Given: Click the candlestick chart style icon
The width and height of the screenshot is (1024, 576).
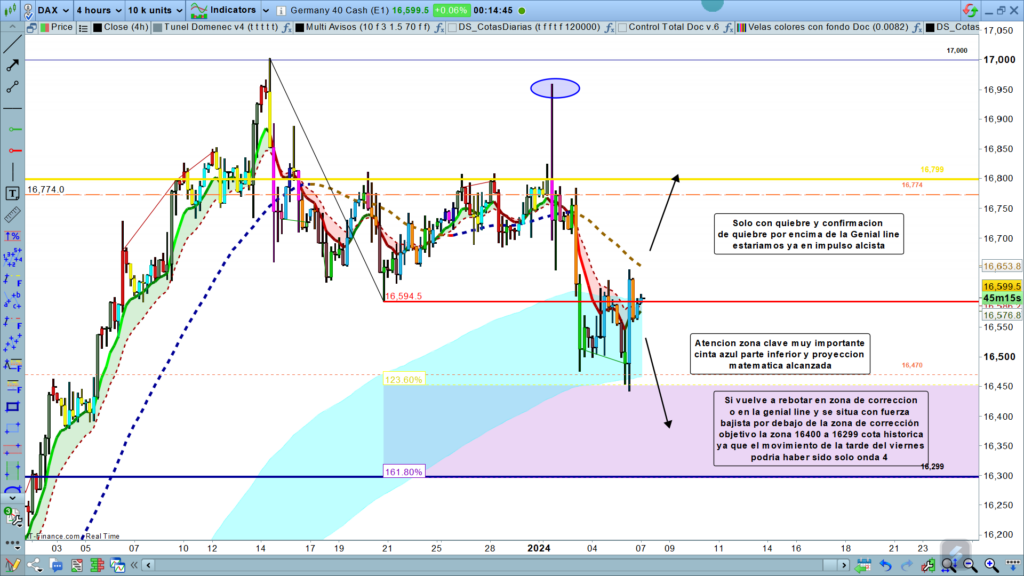Looking at the screenshot, I should [x=14, y=9].
